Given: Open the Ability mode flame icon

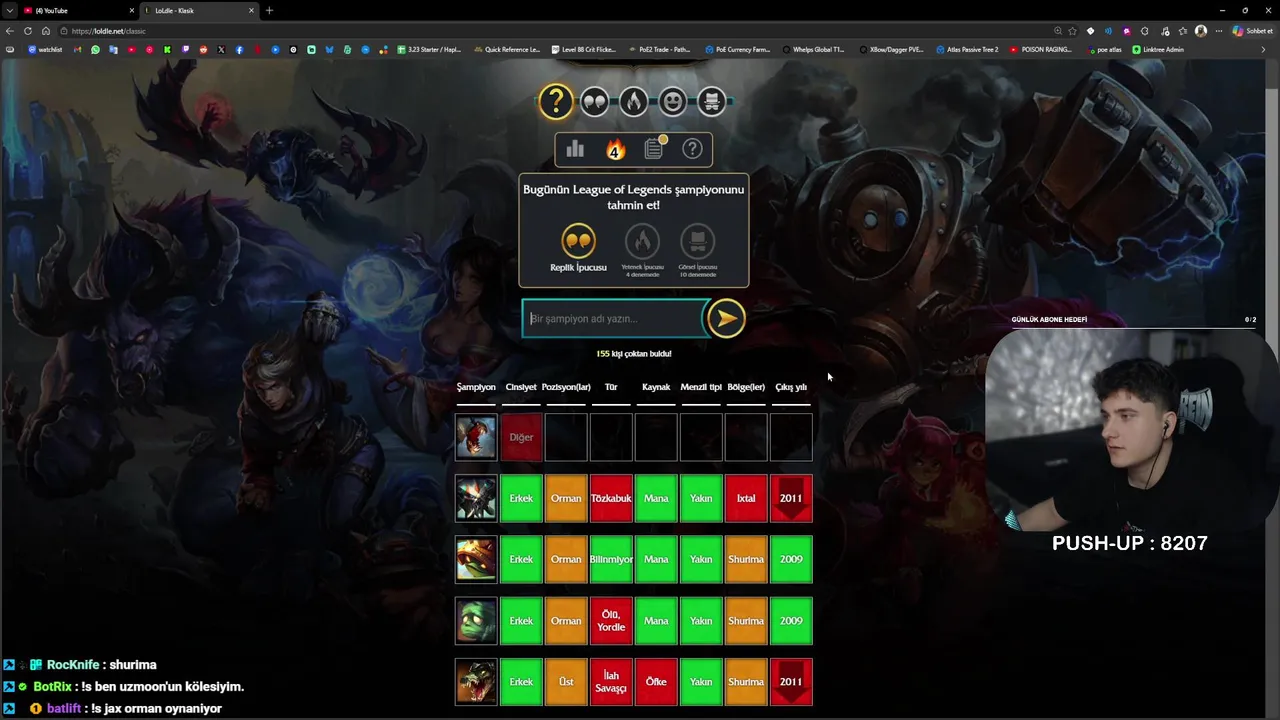Looking at the screenshot, I should click(x=633, y=101).
